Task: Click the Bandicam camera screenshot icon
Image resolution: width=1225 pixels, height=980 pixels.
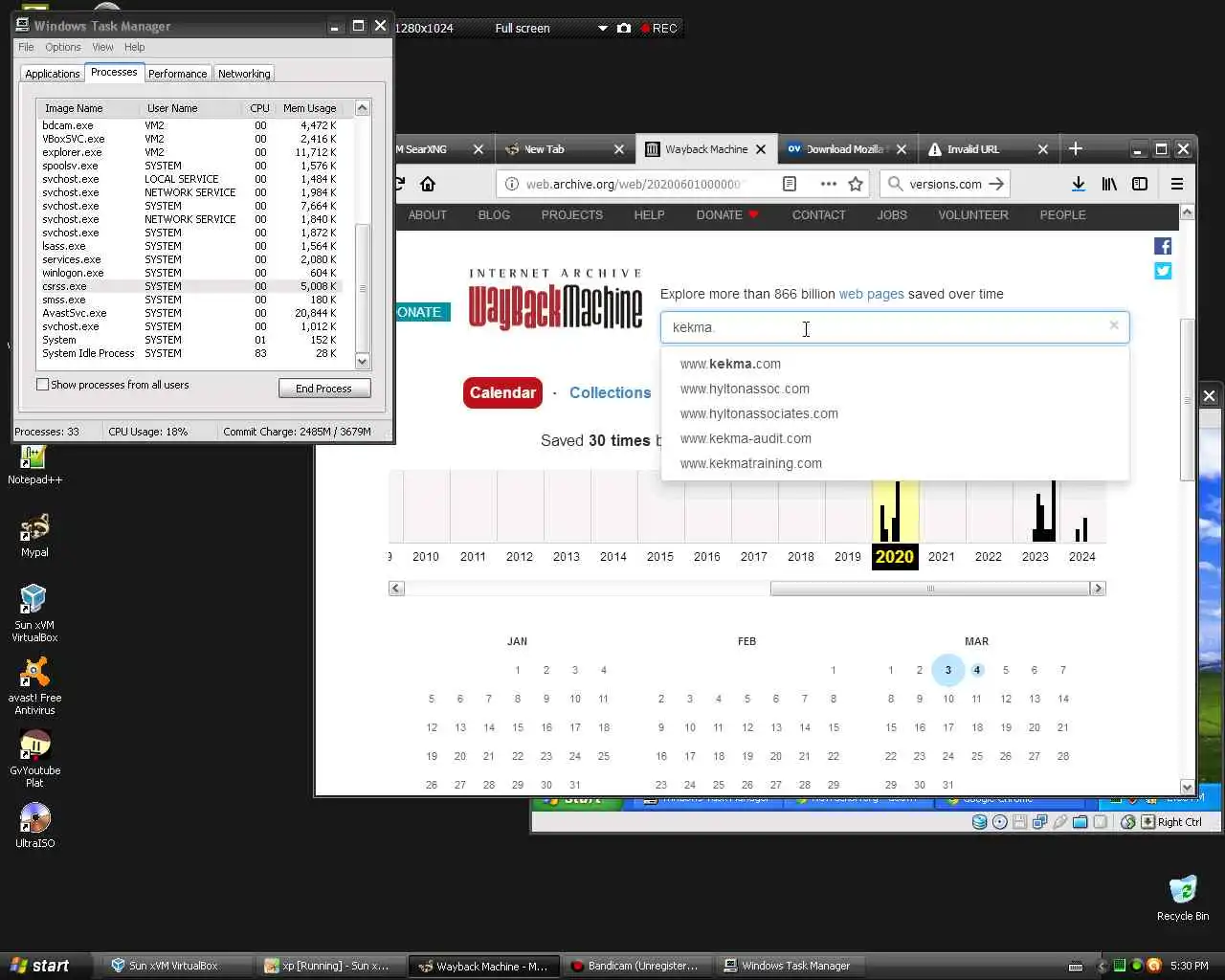Action: (624, 28)
